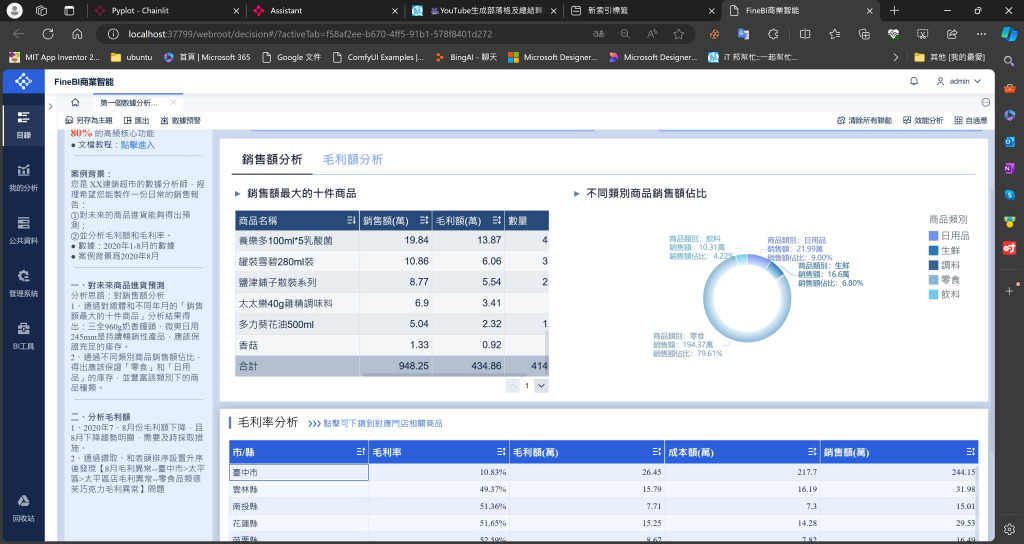
Task: Open 回收站 recycle bin
Action: pos(24,508)
